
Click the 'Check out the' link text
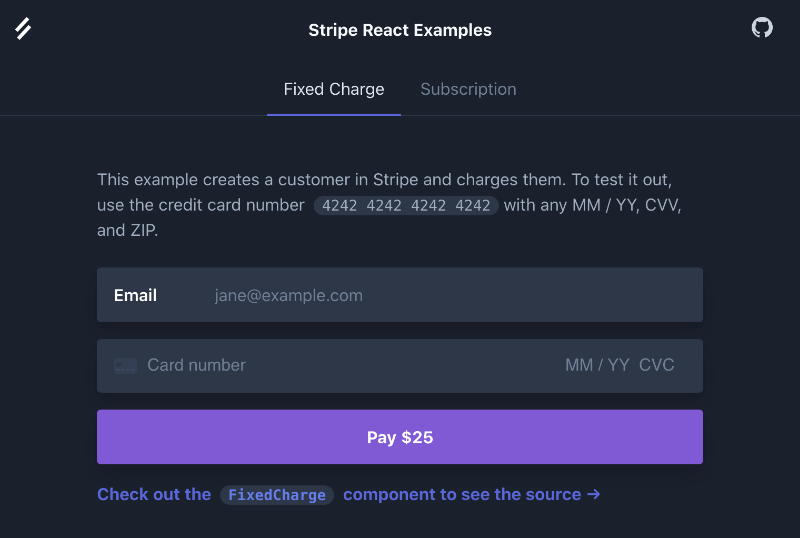pyautogui.click(x=154, y=494)
